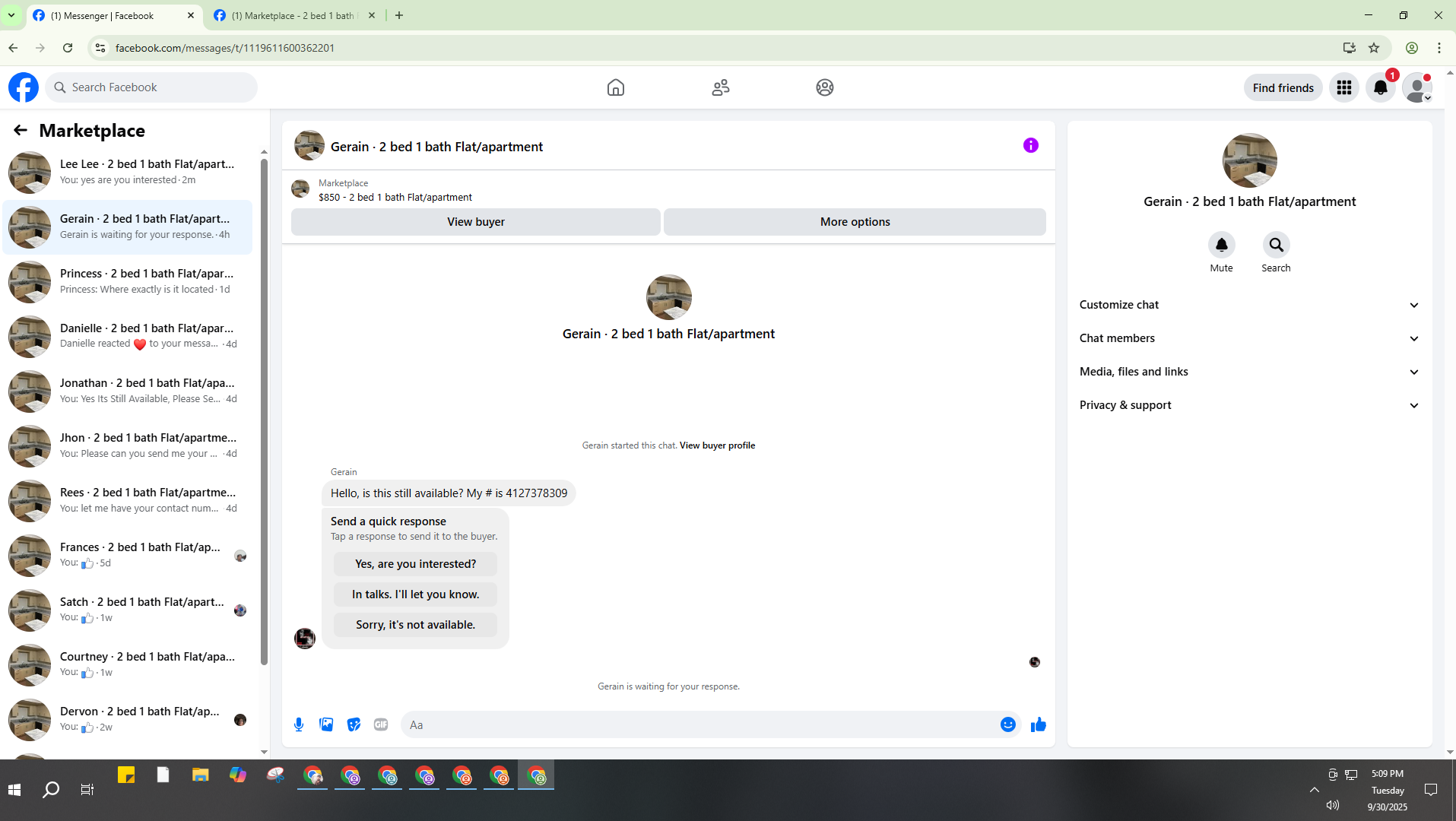Open Task View on the taskbar
Image resolution: width=1456 pixels, height=821 pixels.
87,790
